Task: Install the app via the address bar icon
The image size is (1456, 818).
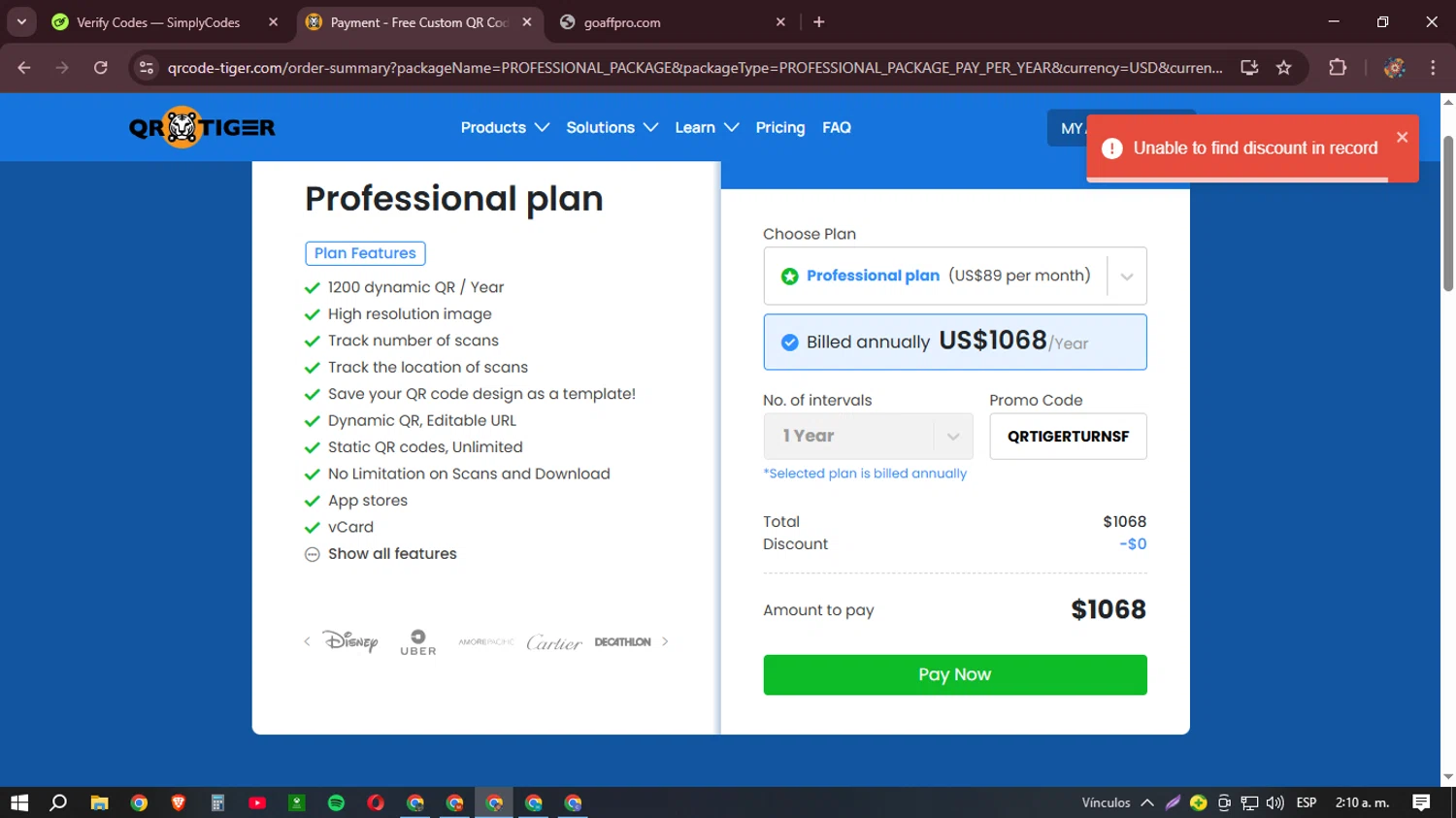Action: pos(1249,68)
